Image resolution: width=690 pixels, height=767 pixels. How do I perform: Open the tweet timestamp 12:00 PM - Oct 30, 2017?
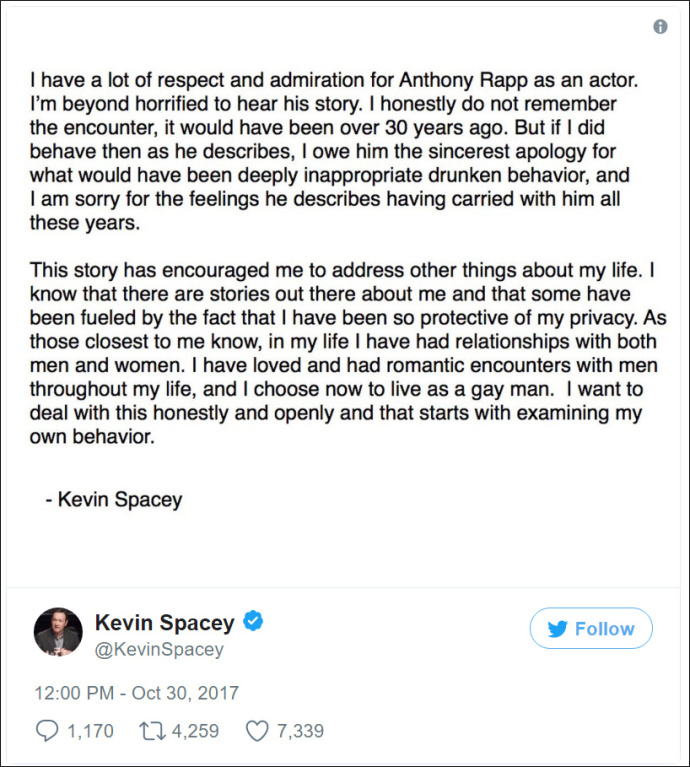coord(137,693)
